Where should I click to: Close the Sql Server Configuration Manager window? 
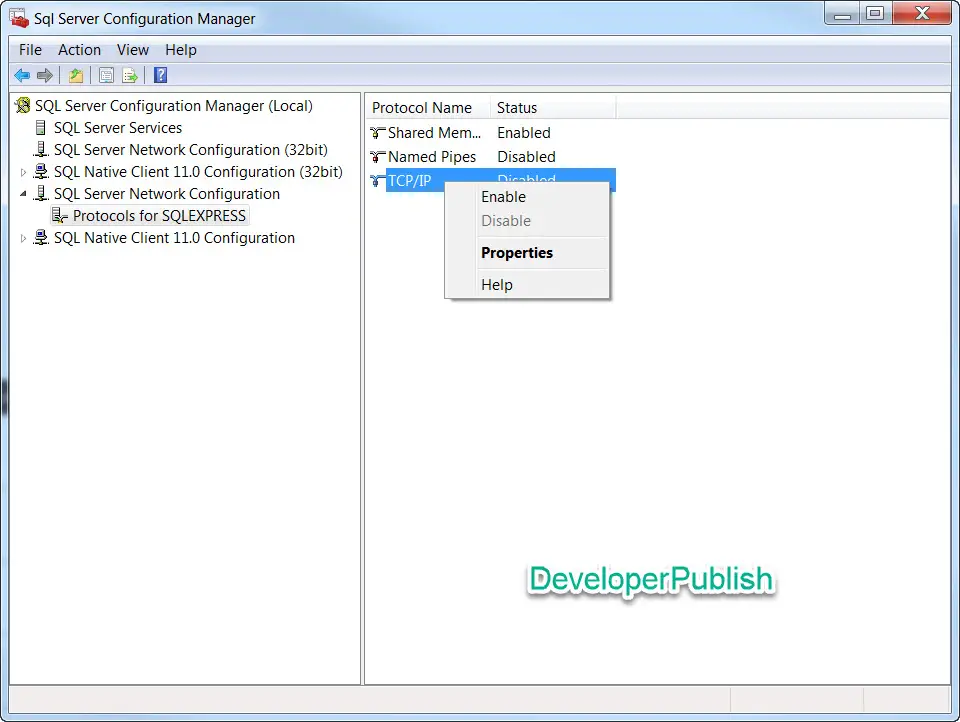tap(922, 13)
